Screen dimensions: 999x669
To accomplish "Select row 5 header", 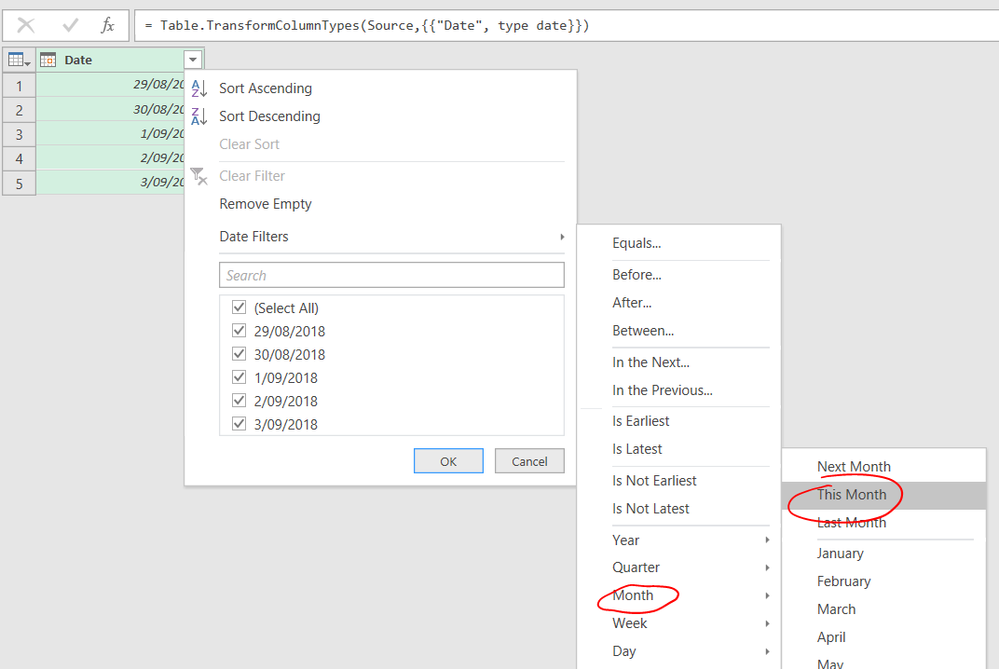I will tap(19, 183).
